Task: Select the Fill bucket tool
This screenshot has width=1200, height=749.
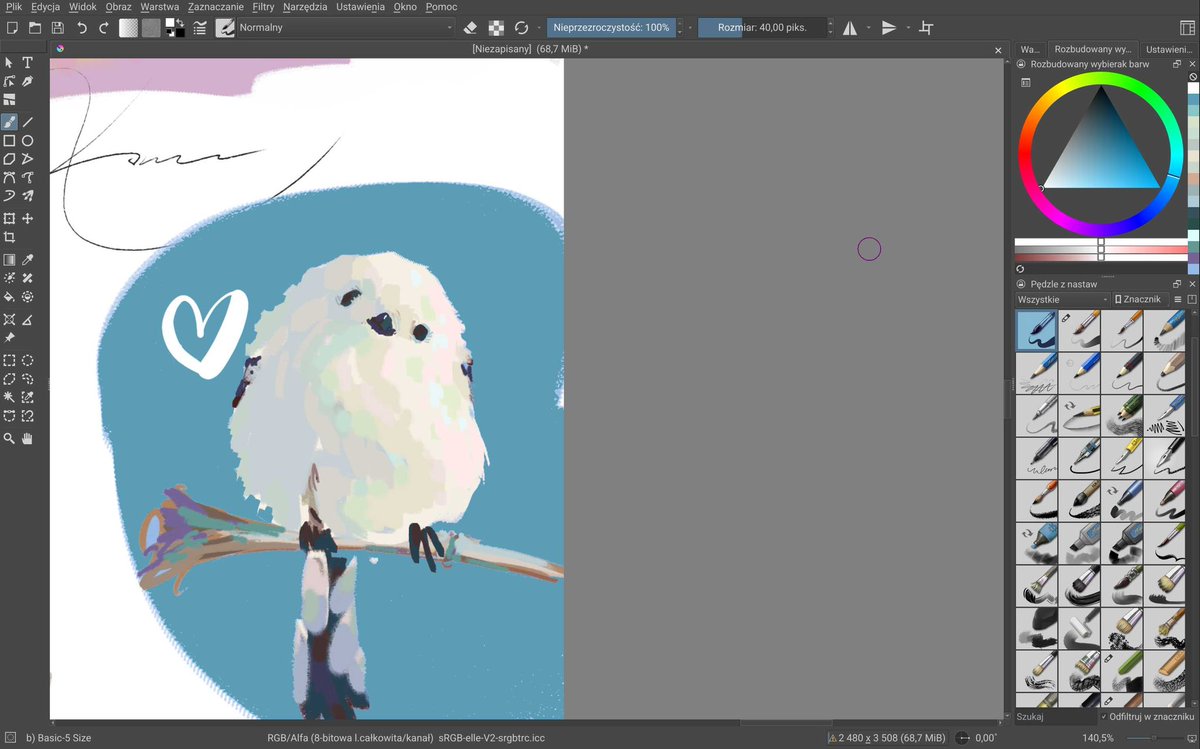Action: [9, 297]
